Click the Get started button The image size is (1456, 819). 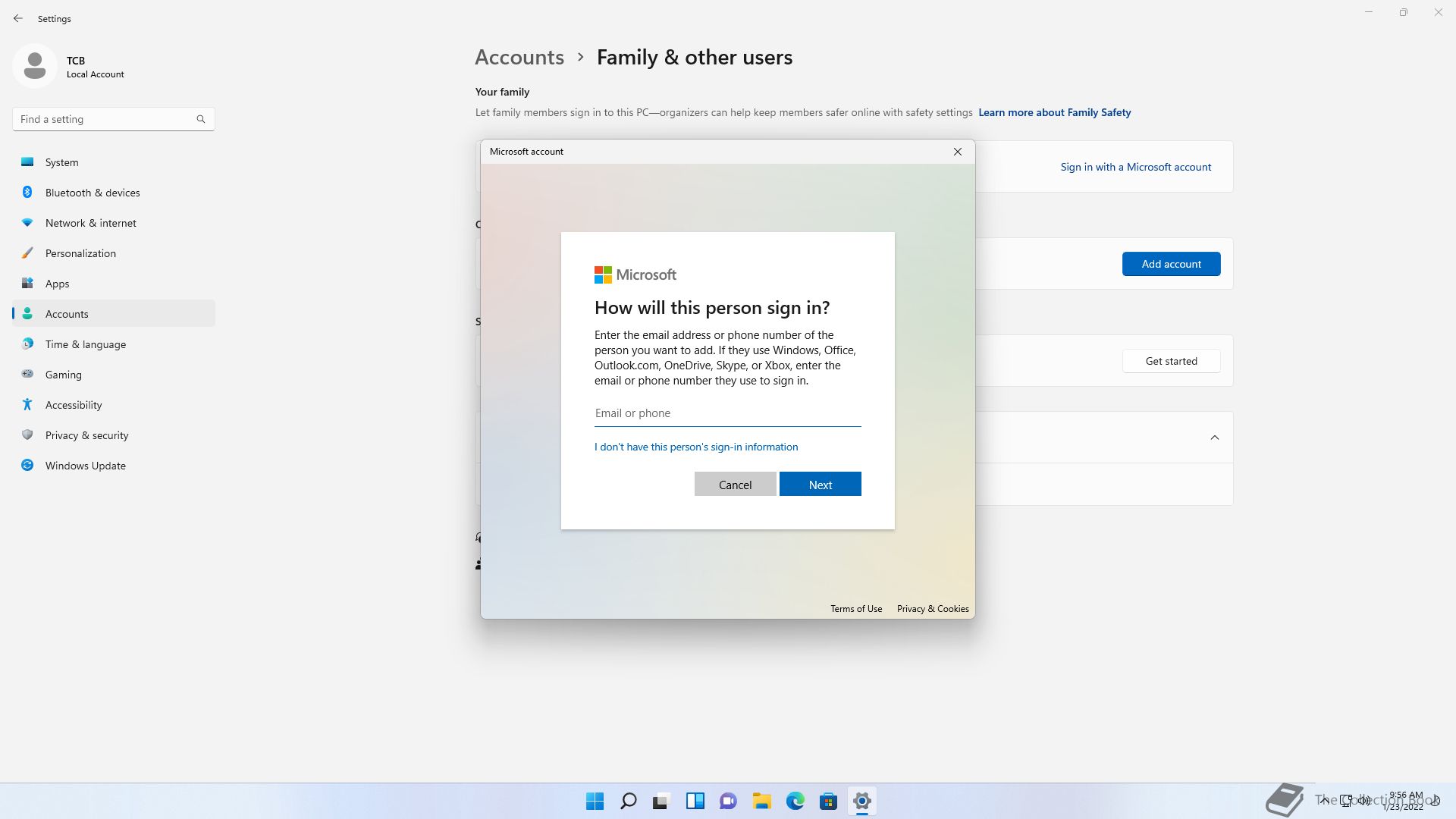point(1171,361)
